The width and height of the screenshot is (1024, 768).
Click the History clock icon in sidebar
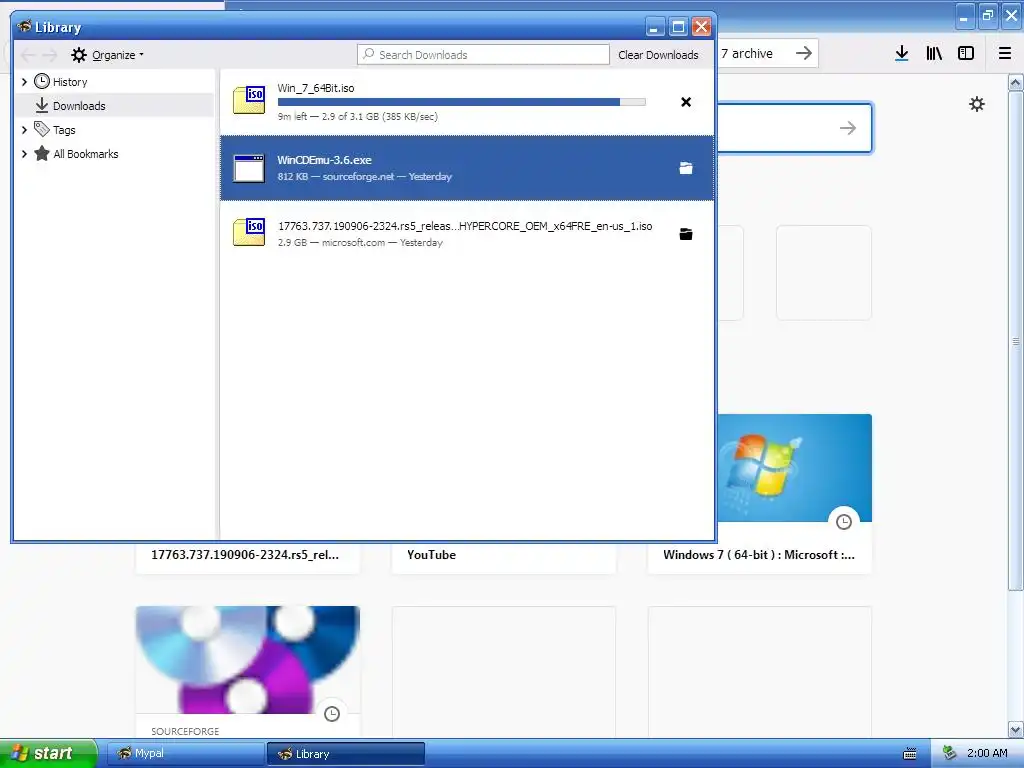click(42, 81)
